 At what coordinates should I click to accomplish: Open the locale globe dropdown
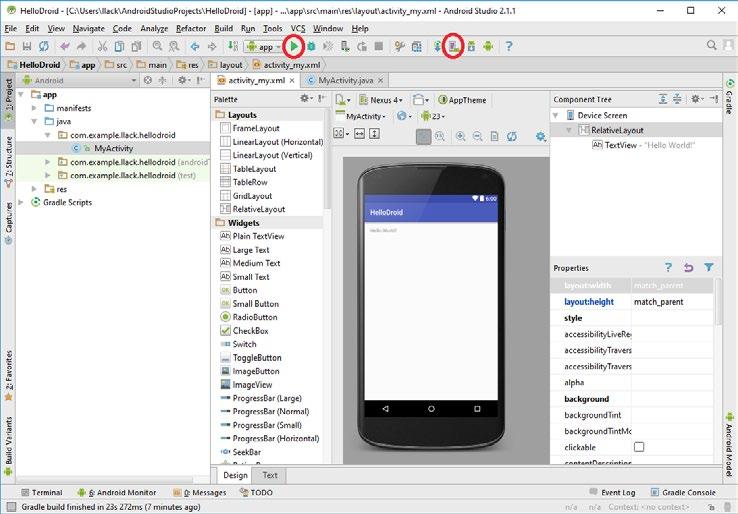(404, 116)
